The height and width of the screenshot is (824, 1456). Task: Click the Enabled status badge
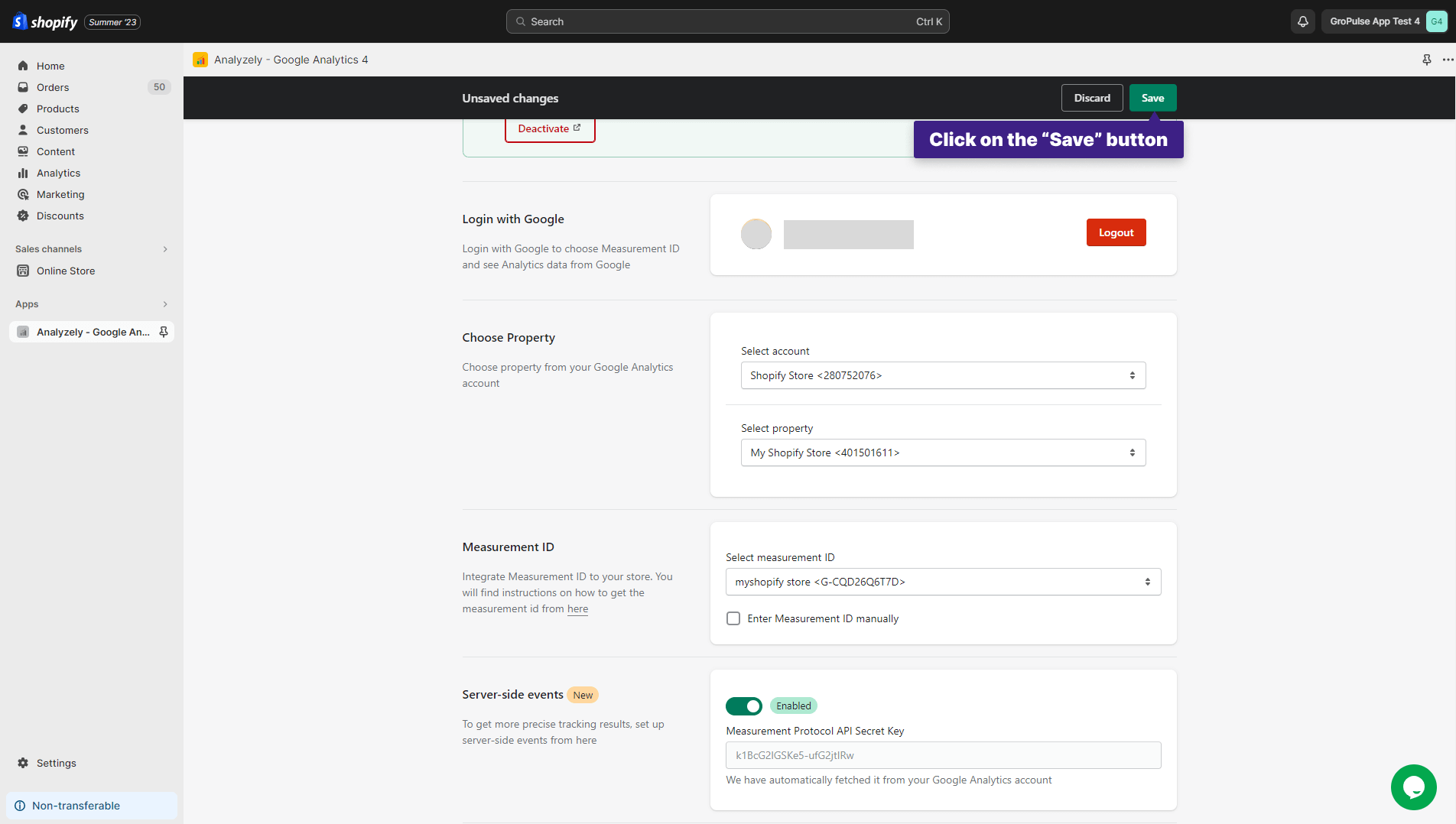[793, 706]
